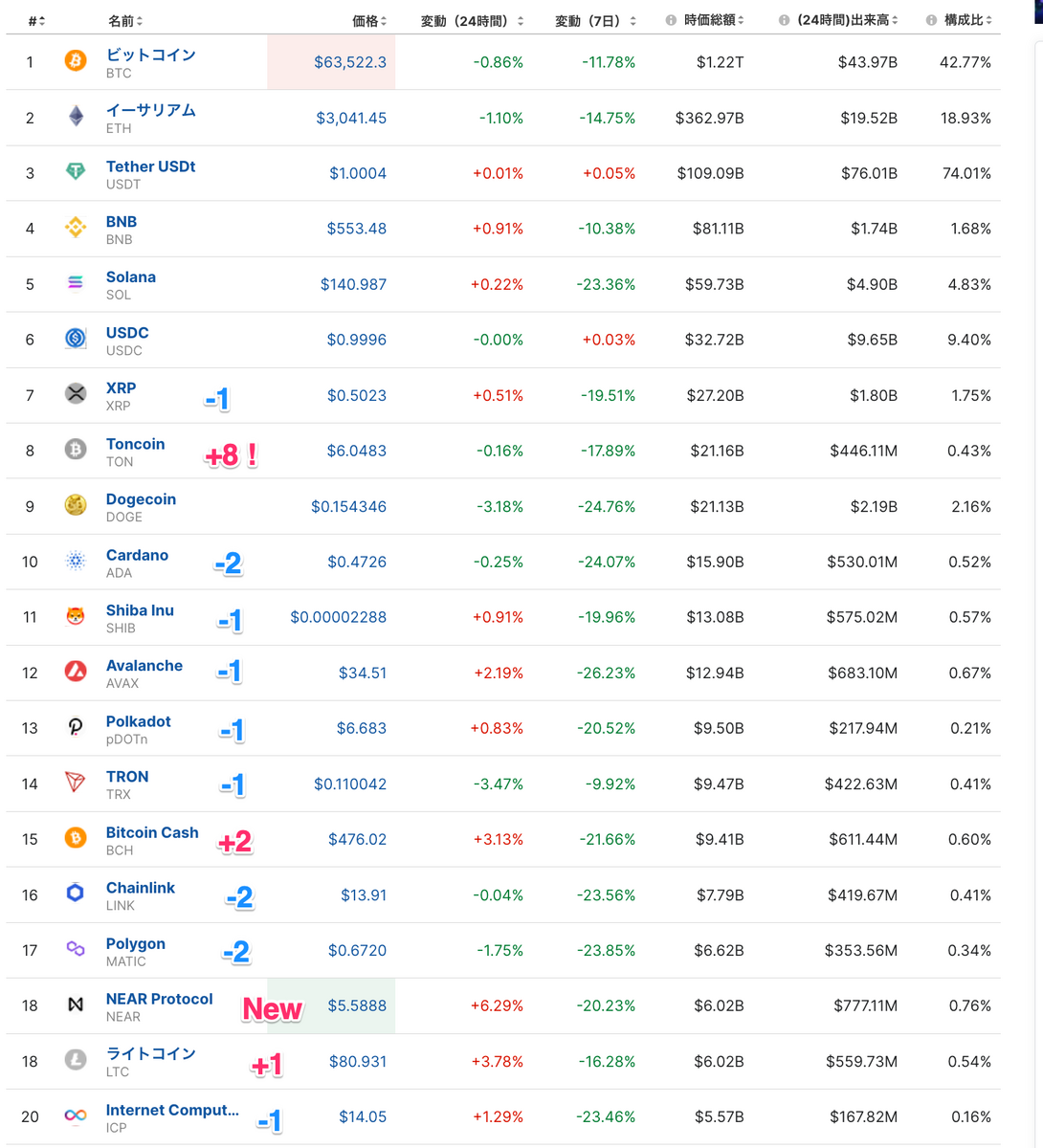This screenshot has width=1043, height=1148.
Task: Select the Chainlink LINK logo icon
Action: click(x=75, y=894)
